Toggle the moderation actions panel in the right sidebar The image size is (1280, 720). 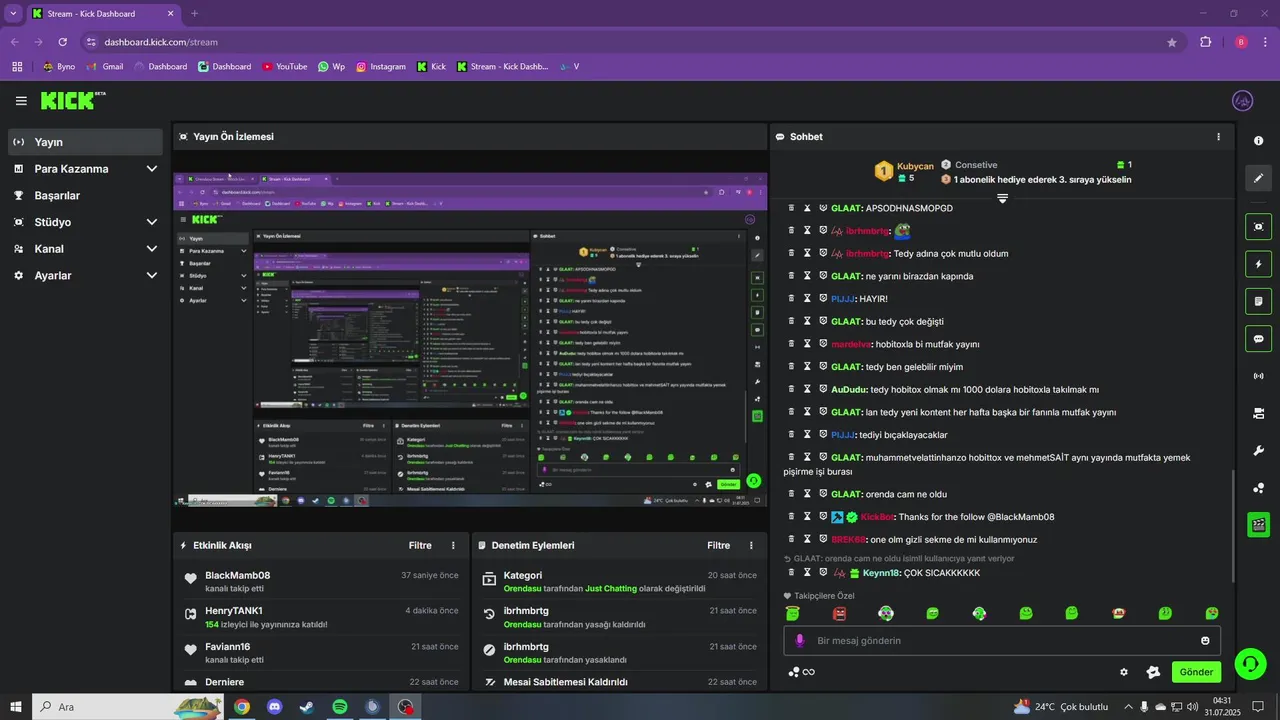(x=1259, y=301)
